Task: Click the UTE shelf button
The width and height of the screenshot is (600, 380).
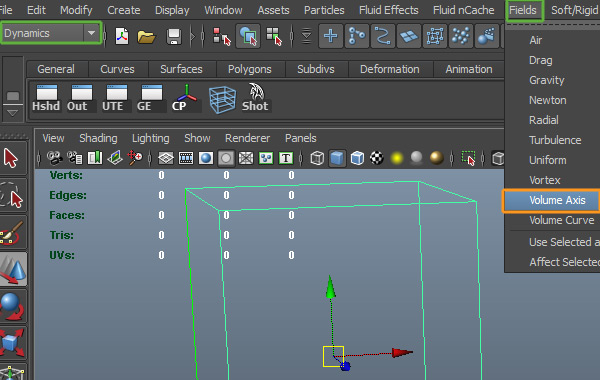Action: point(116,98)
